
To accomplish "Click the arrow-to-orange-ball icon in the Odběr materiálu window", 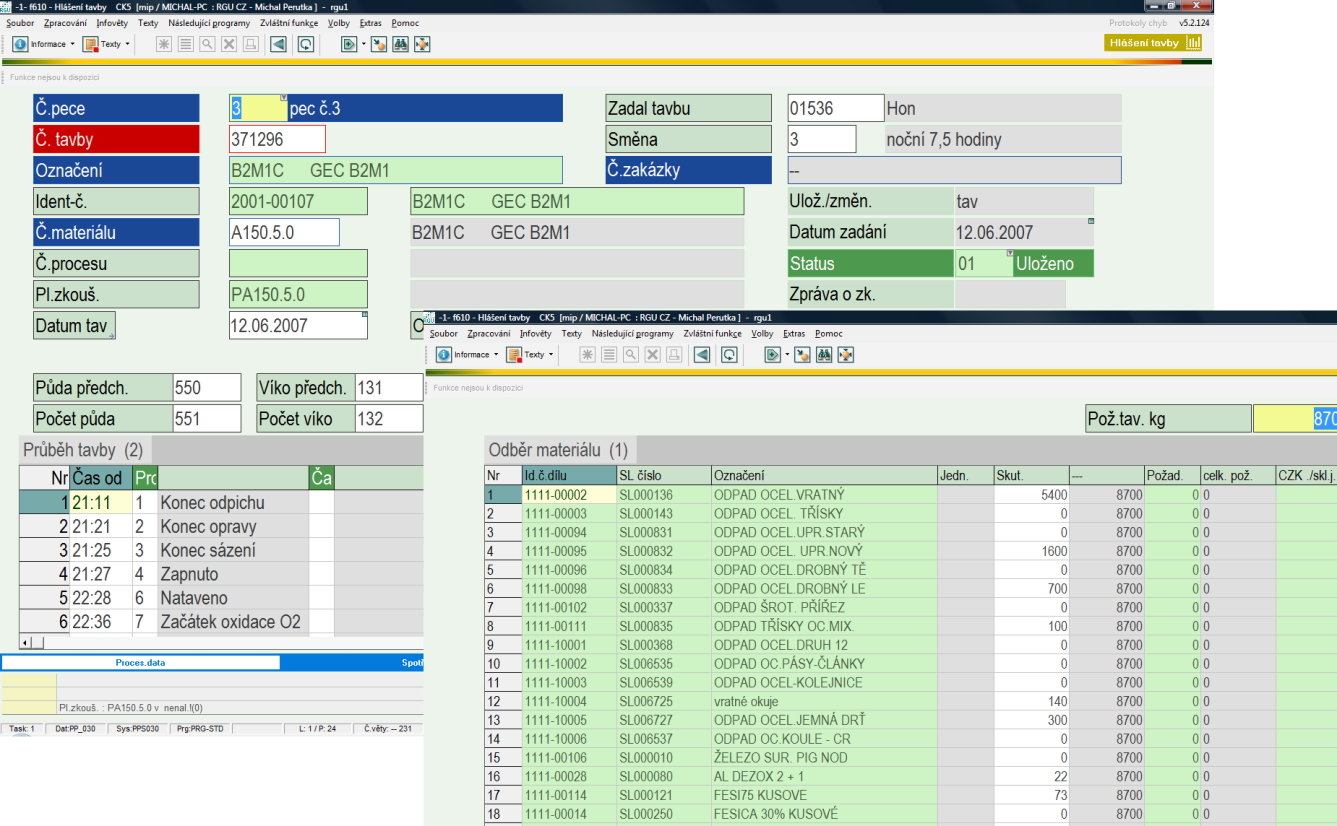I will [x=802, y=354].
